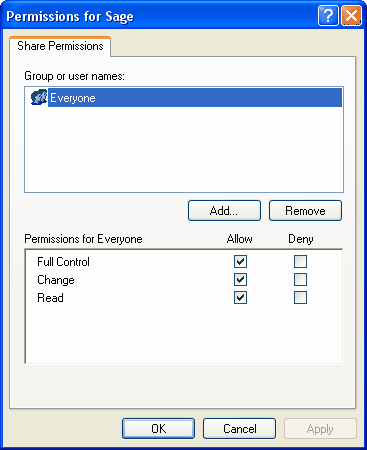Viewport: 367px width, 450px height.
Task: Check Deny for Full Control
Action: [300, 262]
